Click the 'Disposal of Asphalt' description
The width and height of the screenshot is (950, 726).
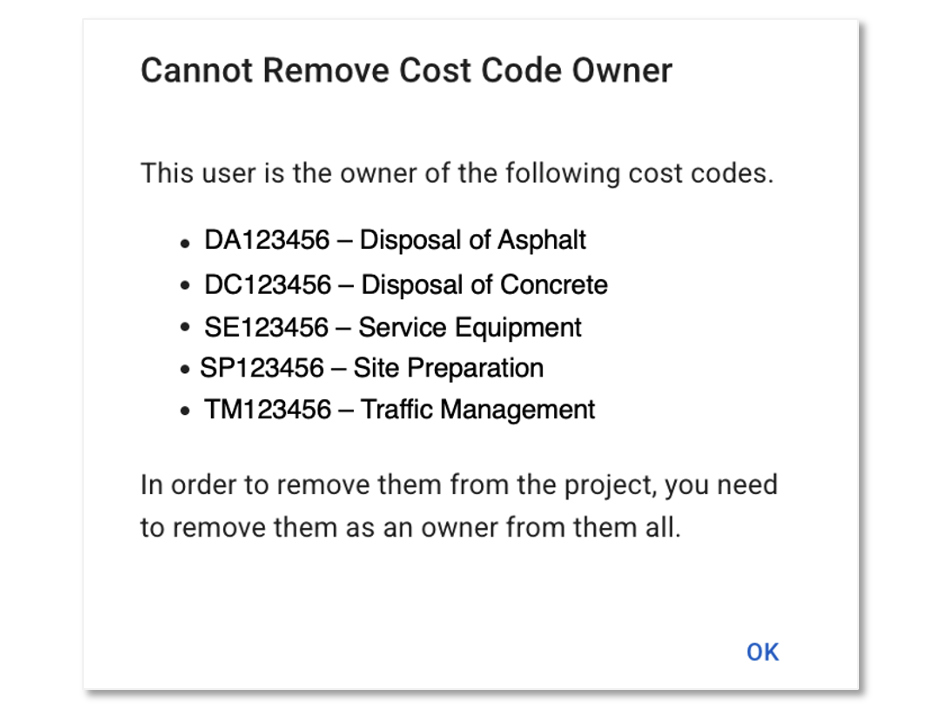click(473, 241)
